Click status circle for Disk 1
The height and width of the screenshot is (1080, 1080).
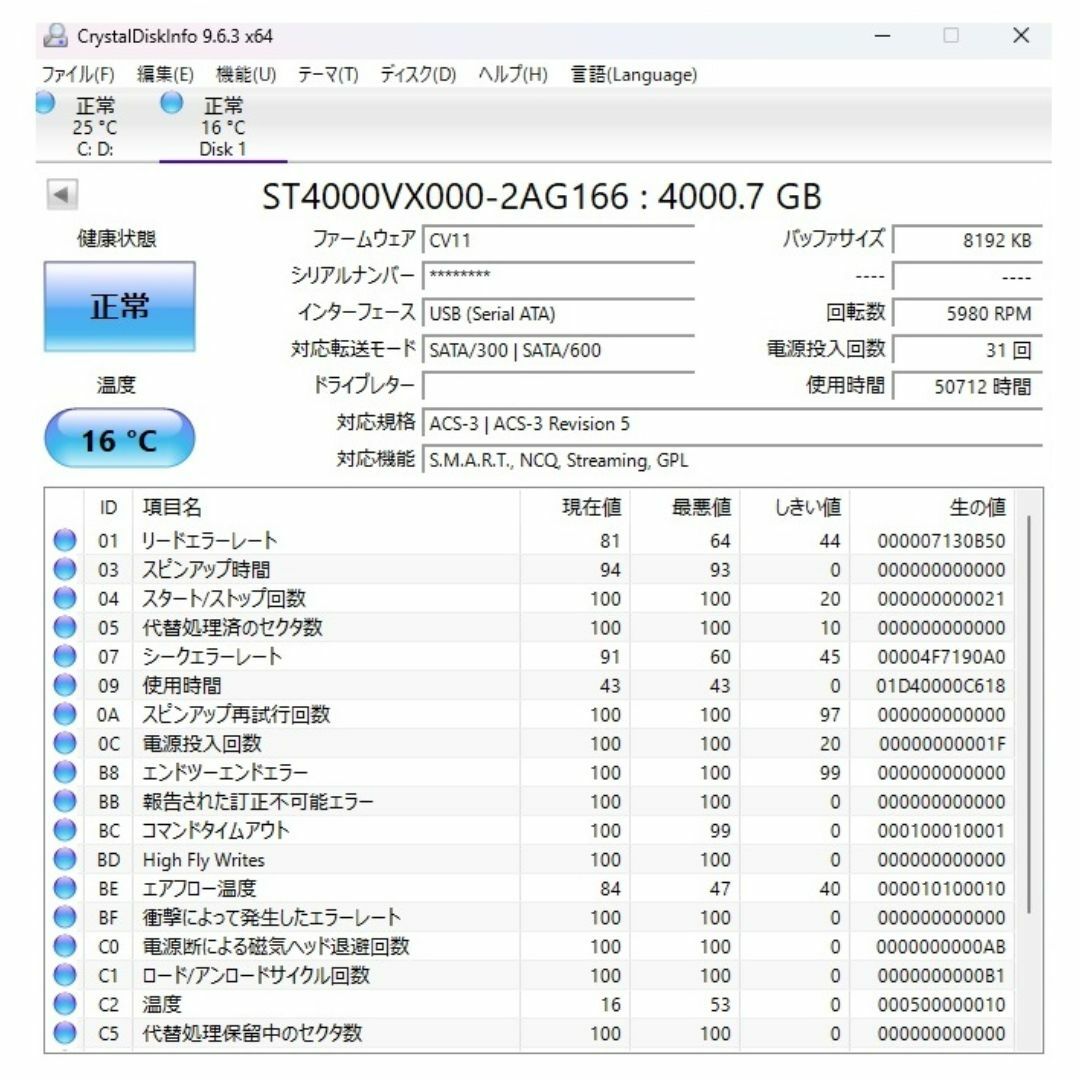(172, 103)
